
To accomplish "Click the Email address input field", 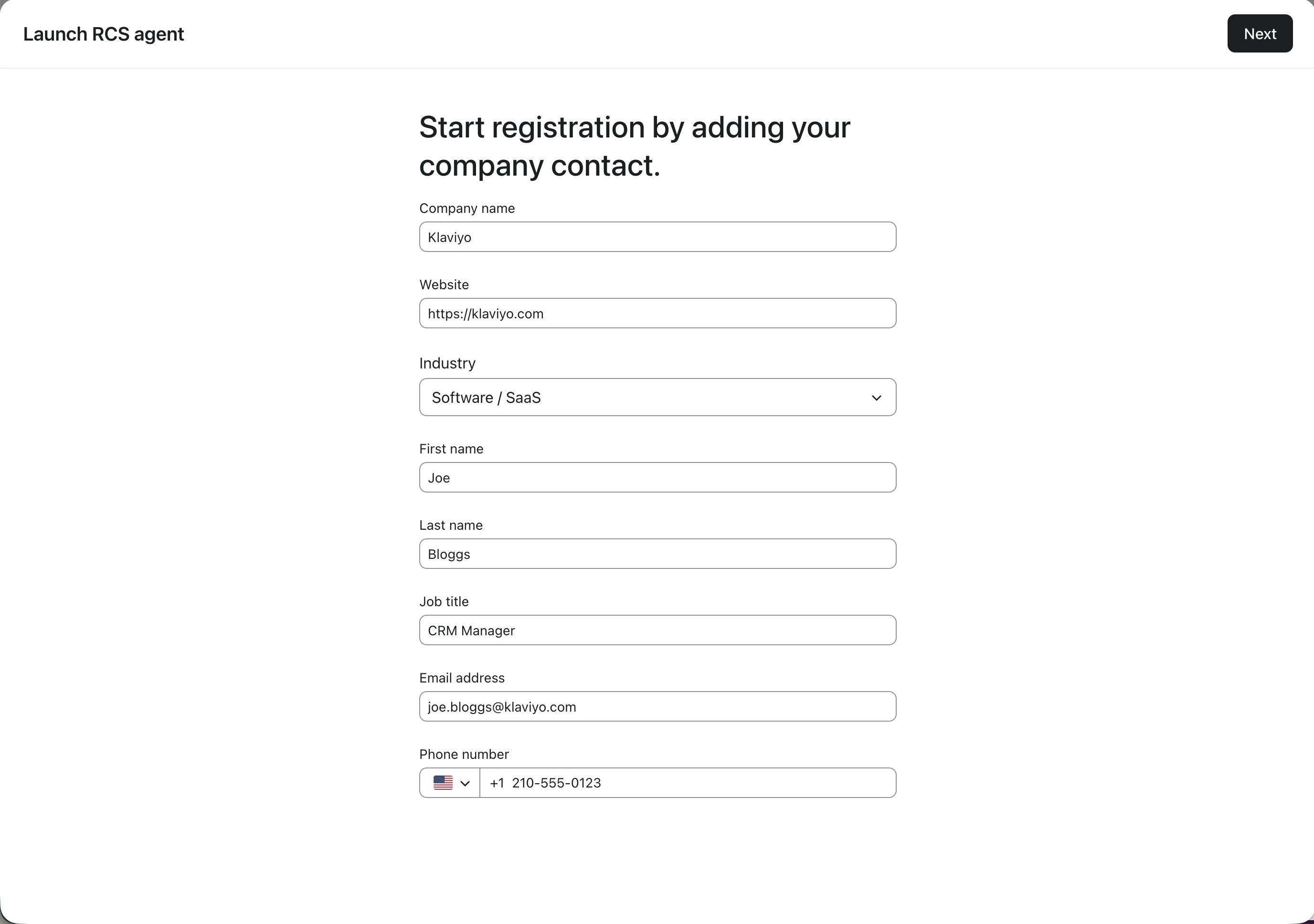I will tap(657, 706).
